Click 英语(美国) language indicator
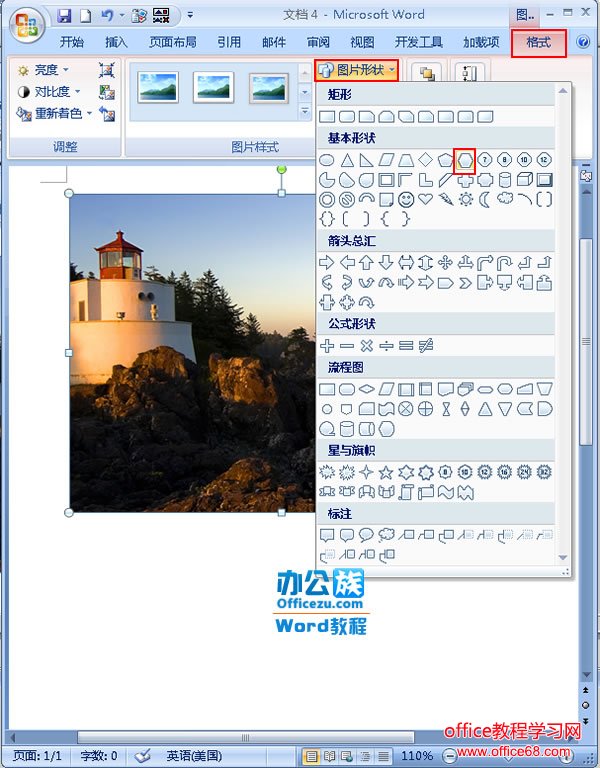Screen dimensions: 600x768 194,756
